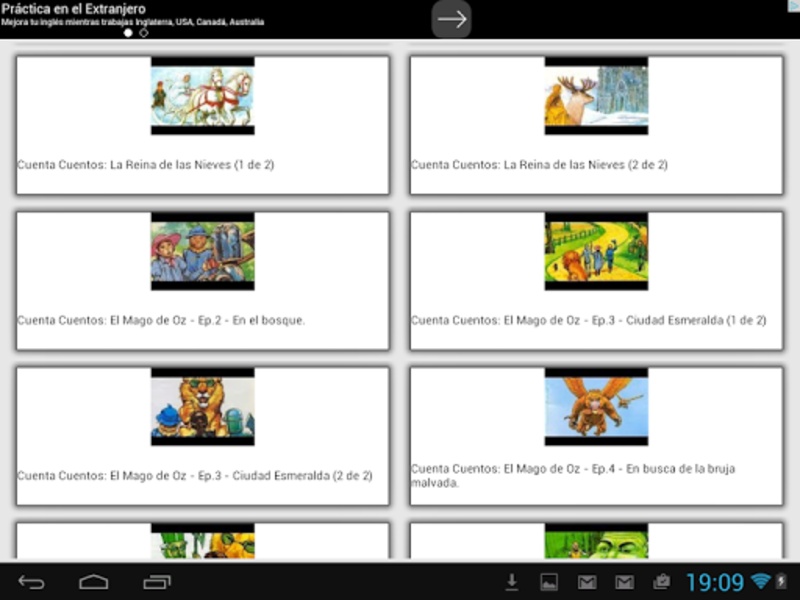Image resolution: width=800 pixels, height=600 pixels.
Task: Select title 'La Reina de las Nieves (1 de 2)'
Action: point(192,165)
